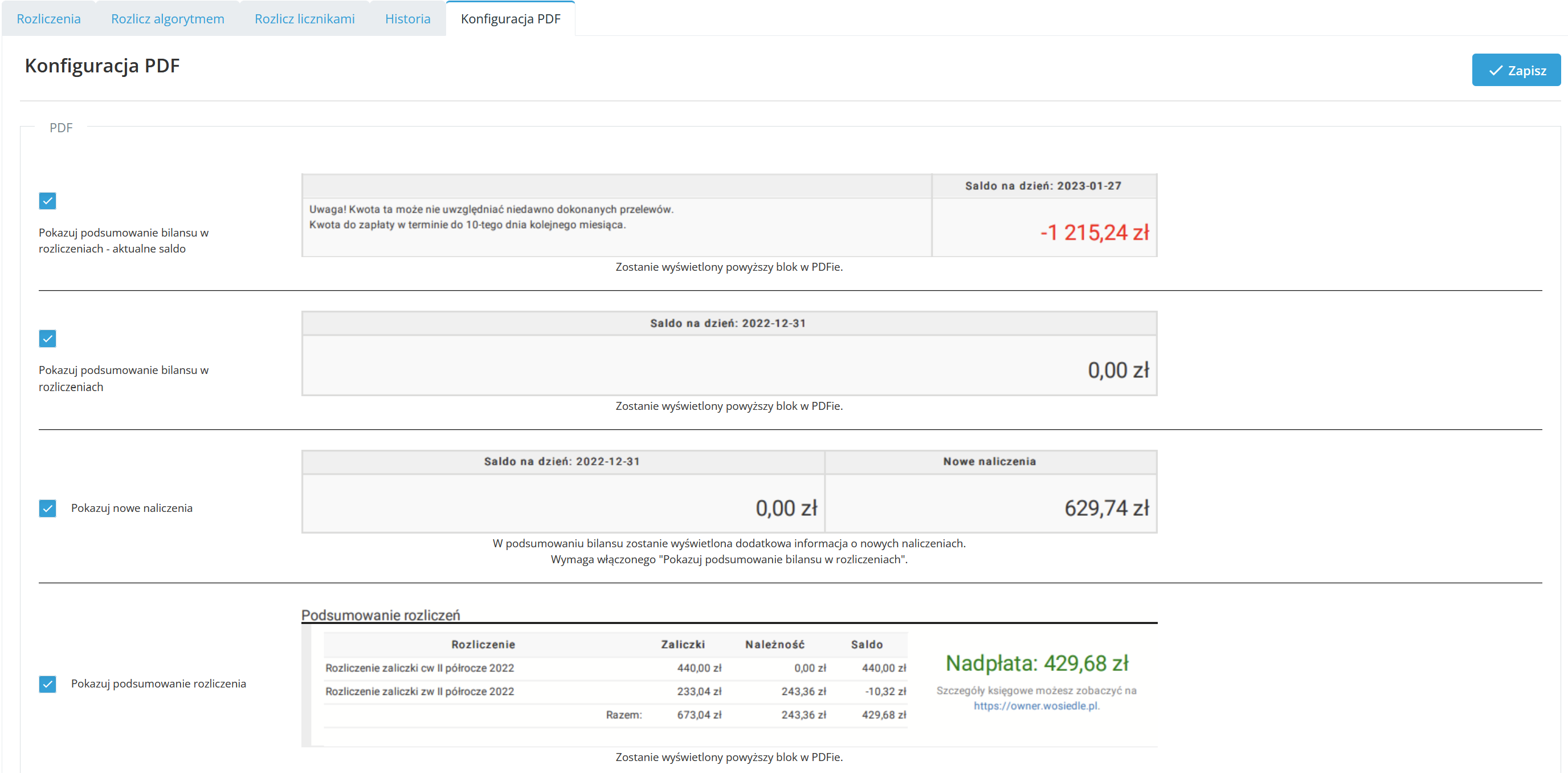Open the Rozlicz licznikami tab
The width and height of the screenshot is (1568, 773).
304,19
